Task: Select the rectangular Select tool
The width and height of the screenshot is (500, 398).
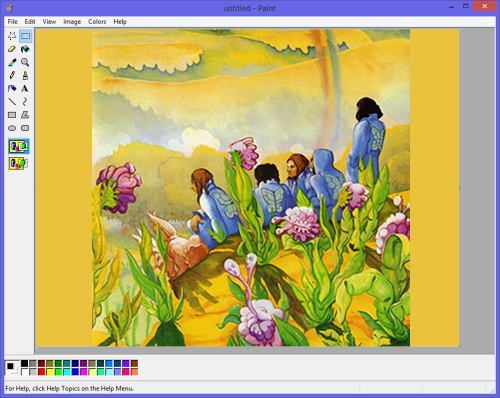Action: pyautogui.click(x=25, y=36)
